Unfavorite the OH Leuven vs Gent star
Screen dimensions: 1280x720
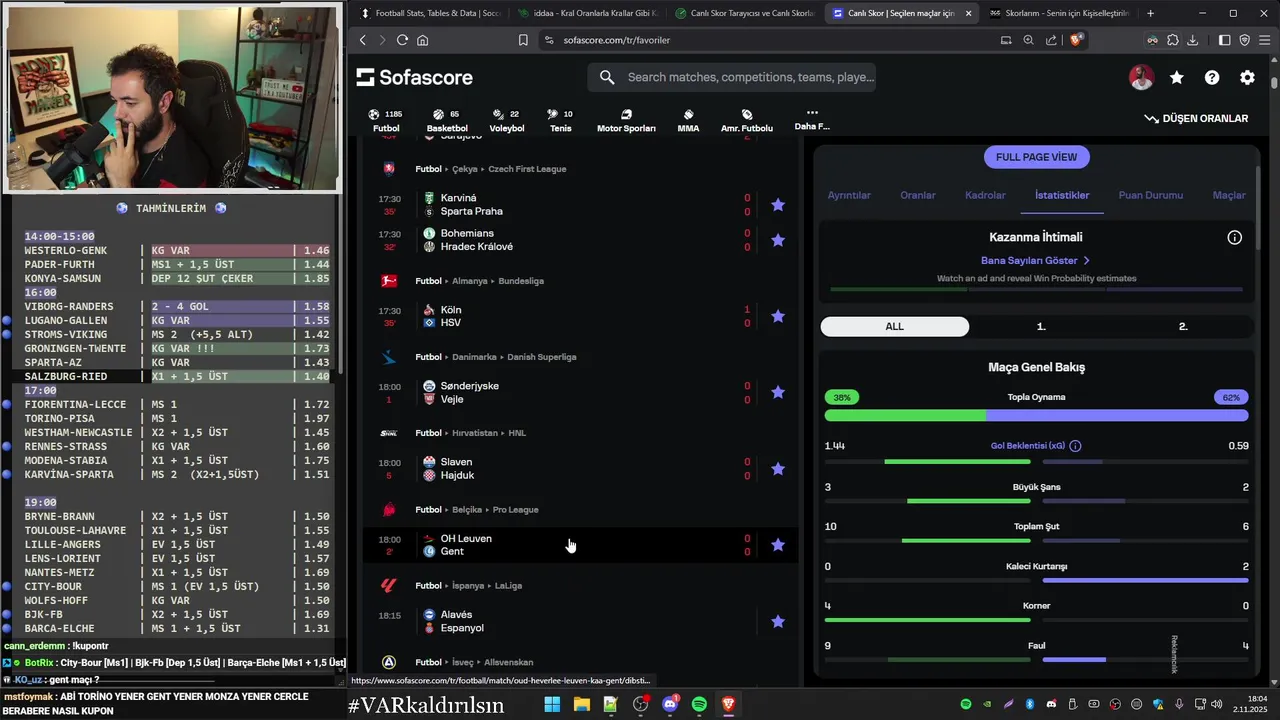[778, 545]
